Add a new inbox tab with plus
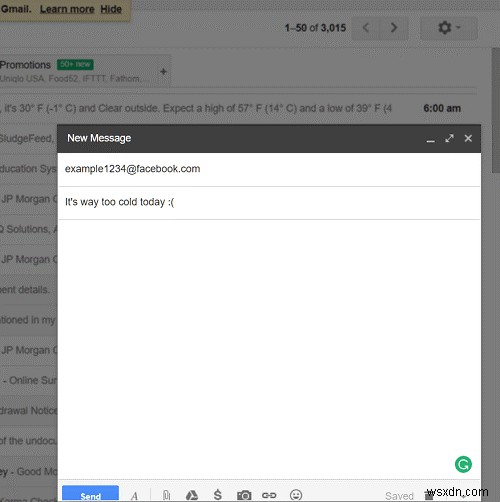The image size is (500, 502). point(163,72)
